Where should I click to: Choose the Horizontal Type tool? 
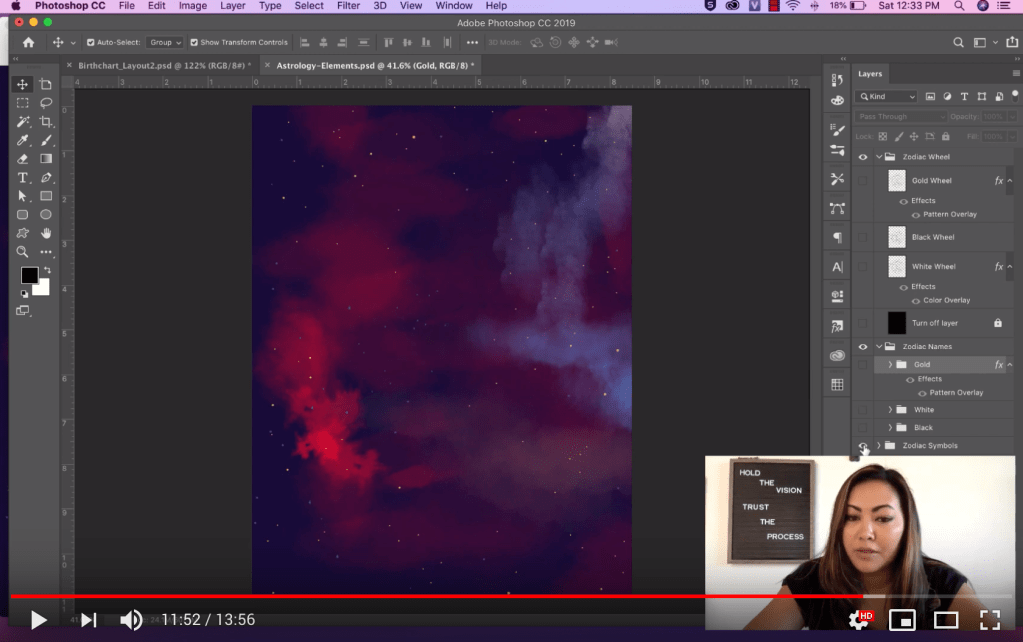(22, 178)
